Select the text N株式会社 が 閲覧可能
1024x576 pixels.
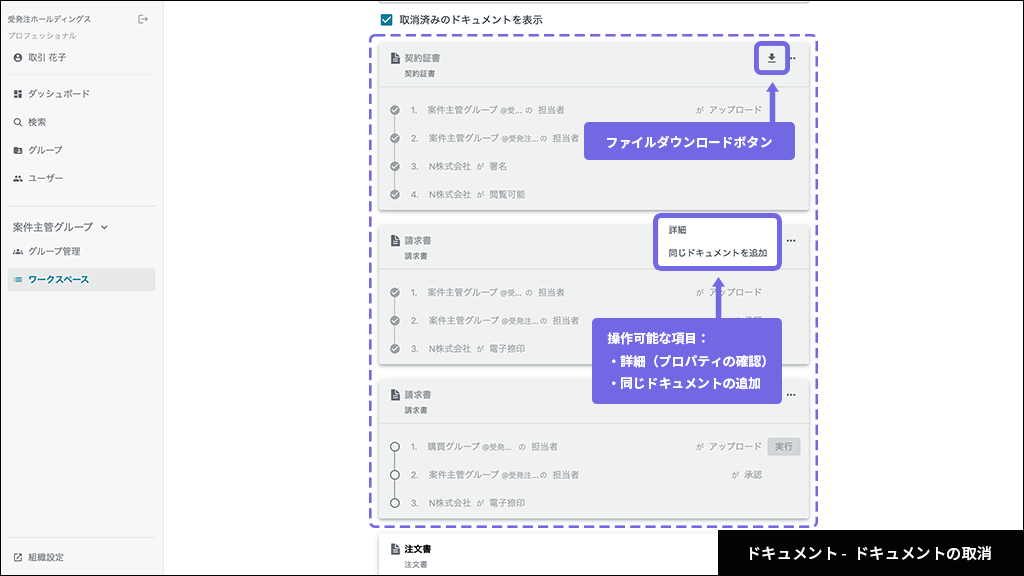(477, 195)
